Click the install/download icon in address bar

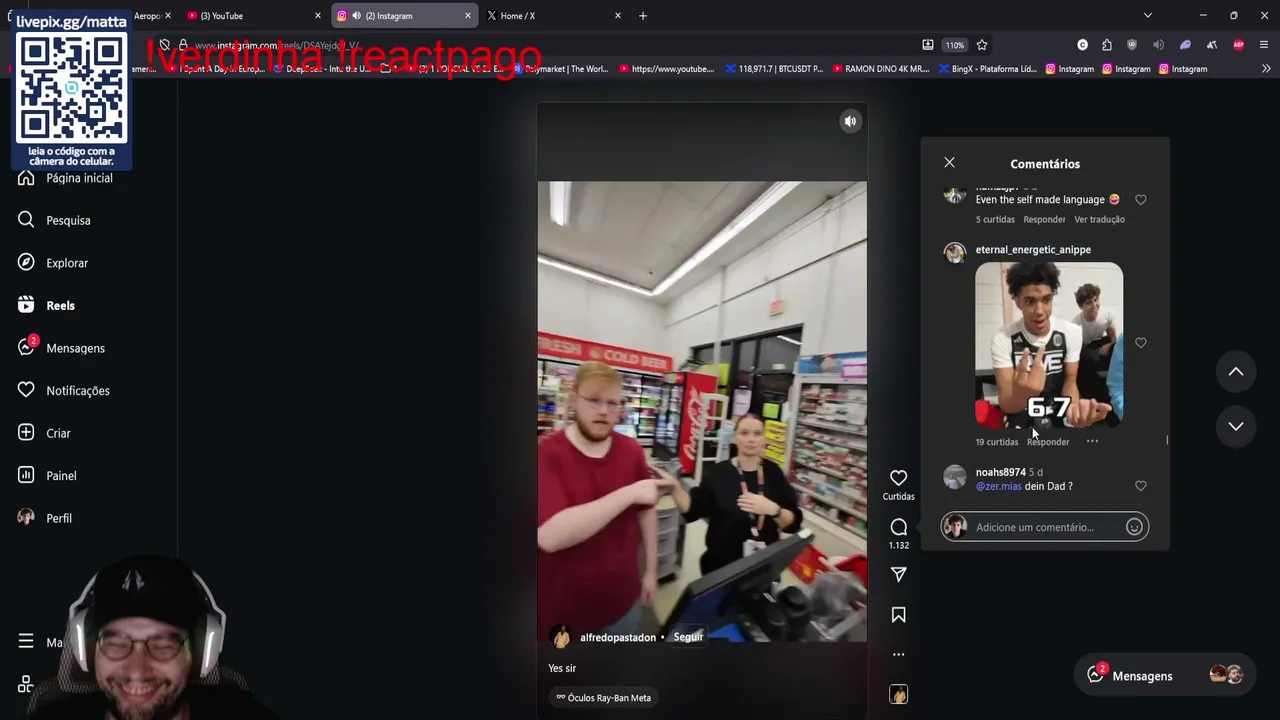tap(927, 45)
